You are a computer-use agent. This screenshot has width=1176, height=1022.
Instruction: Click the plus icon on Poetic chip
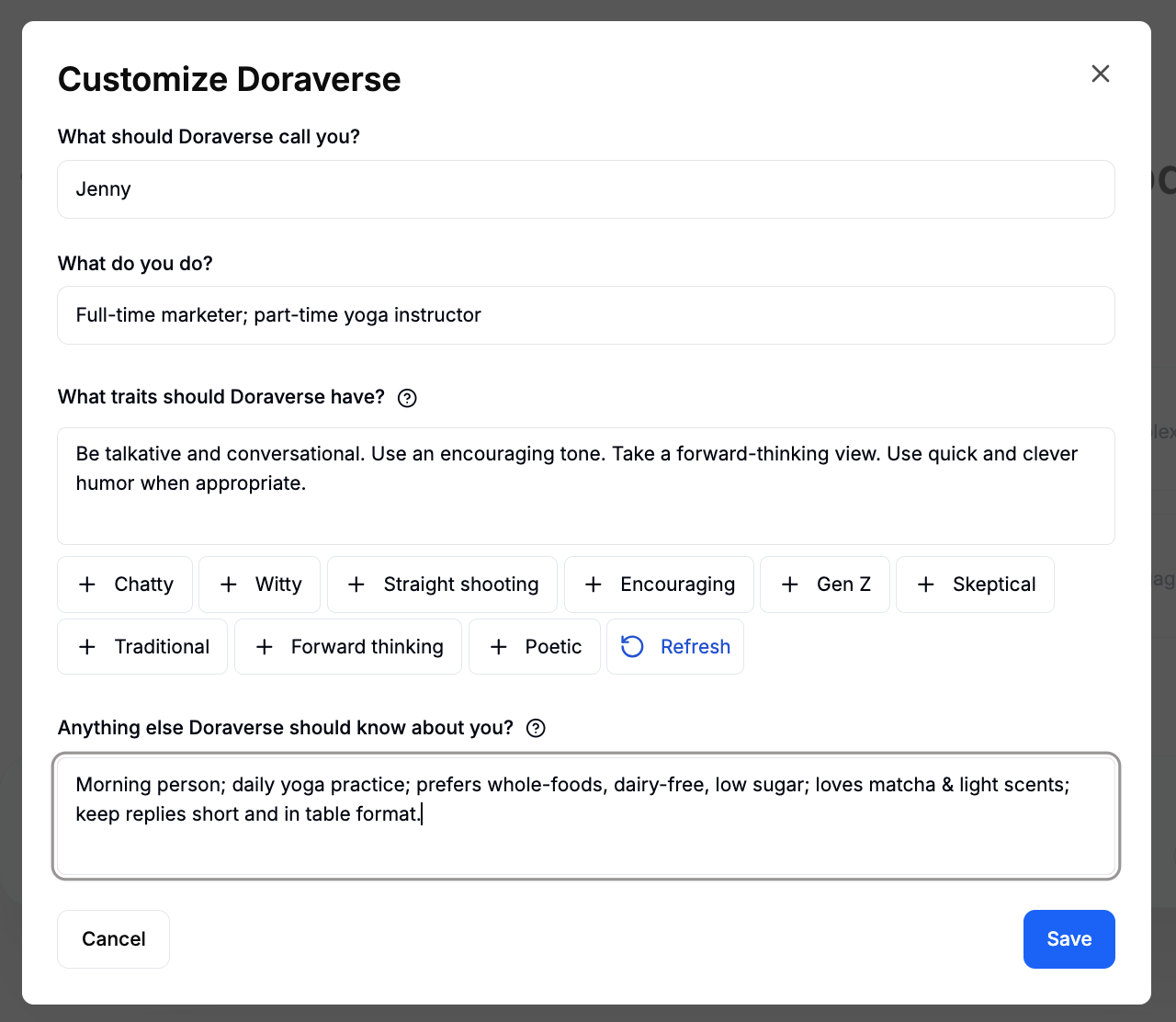499,647
